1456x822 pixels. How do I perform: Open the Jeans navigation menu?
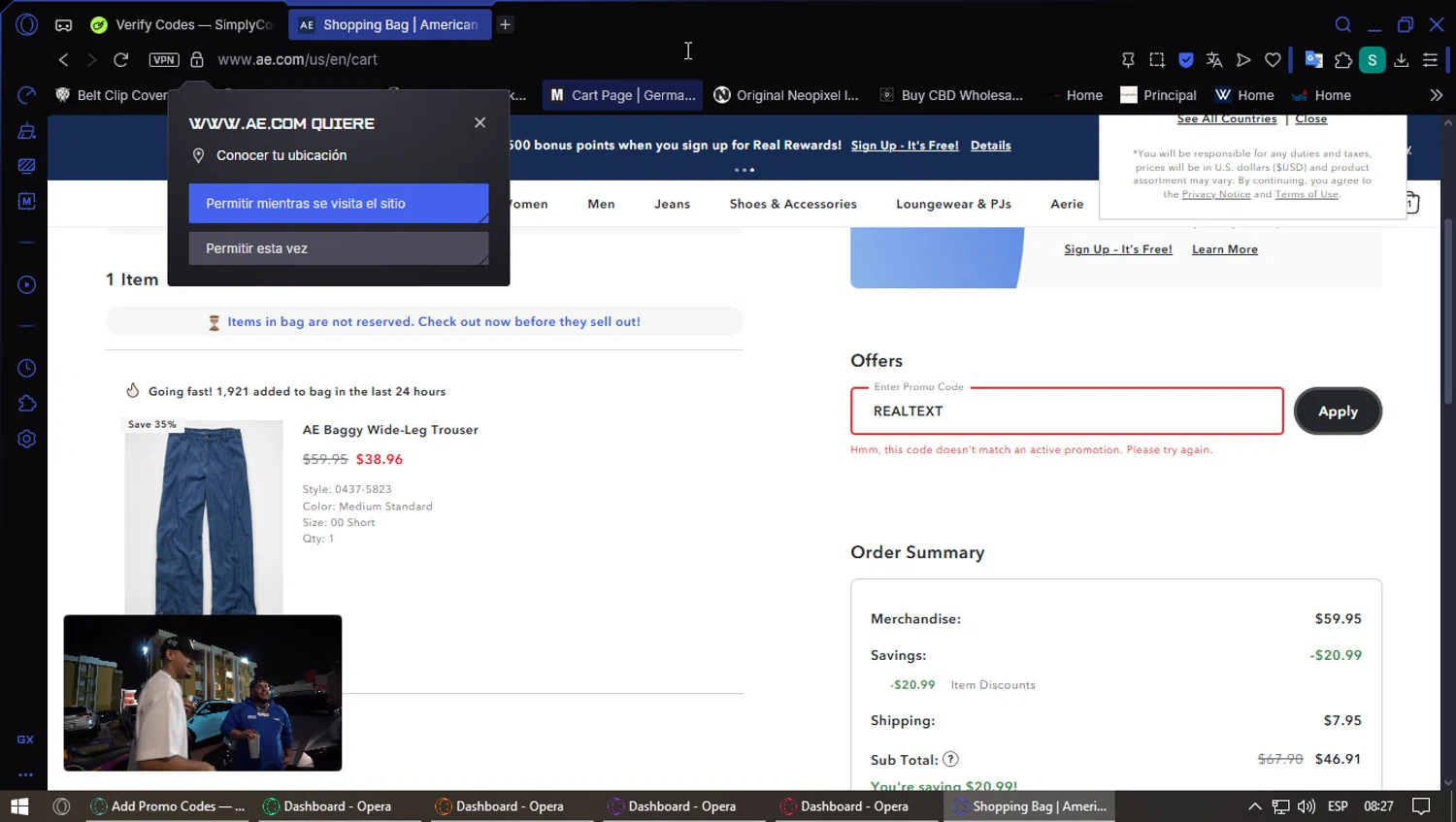tap(672, 204)
